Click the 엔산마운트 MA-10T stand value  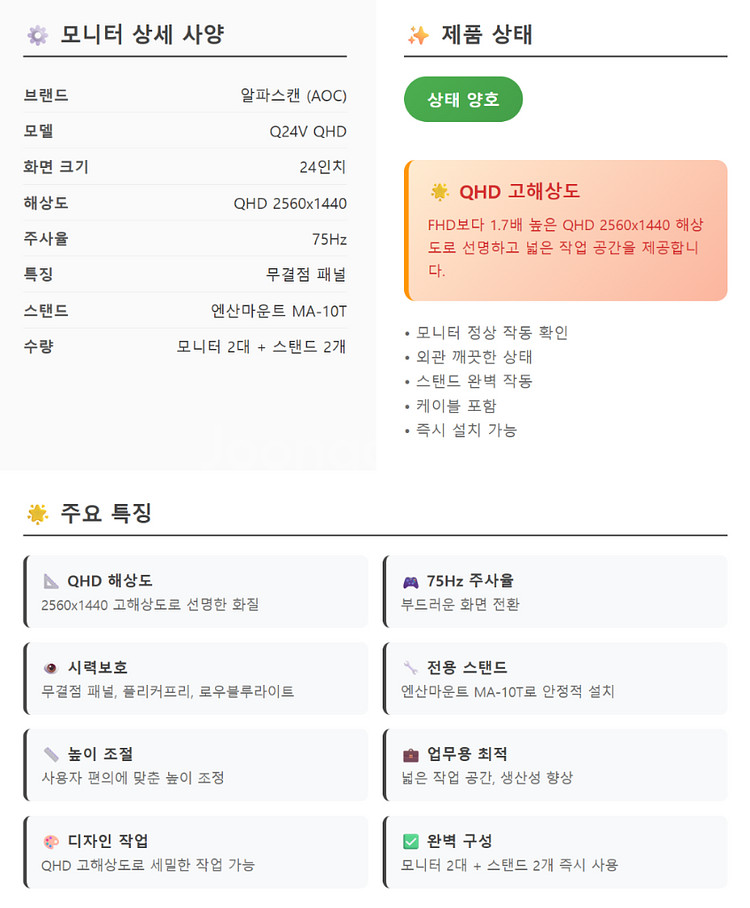click(x=272, y=311)
